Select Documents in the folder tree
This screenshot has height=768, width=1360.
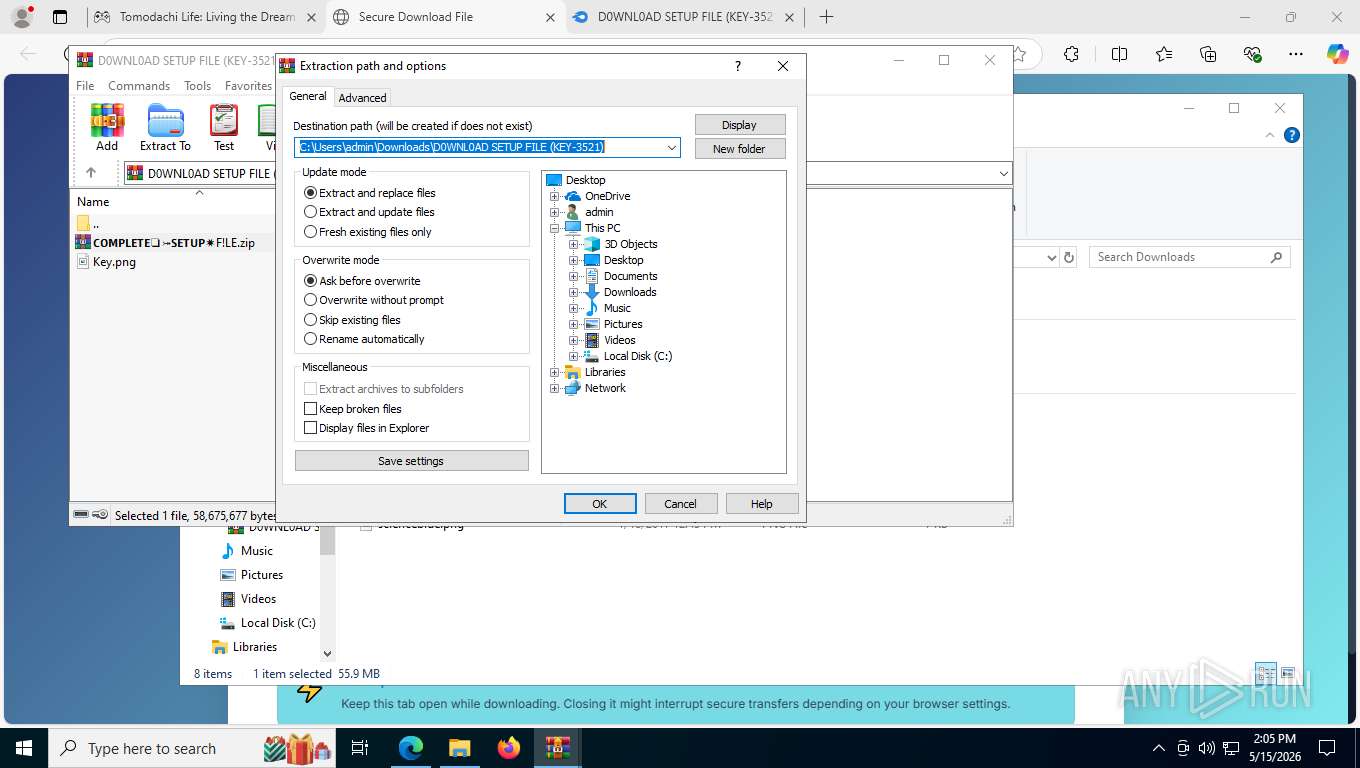630,276
